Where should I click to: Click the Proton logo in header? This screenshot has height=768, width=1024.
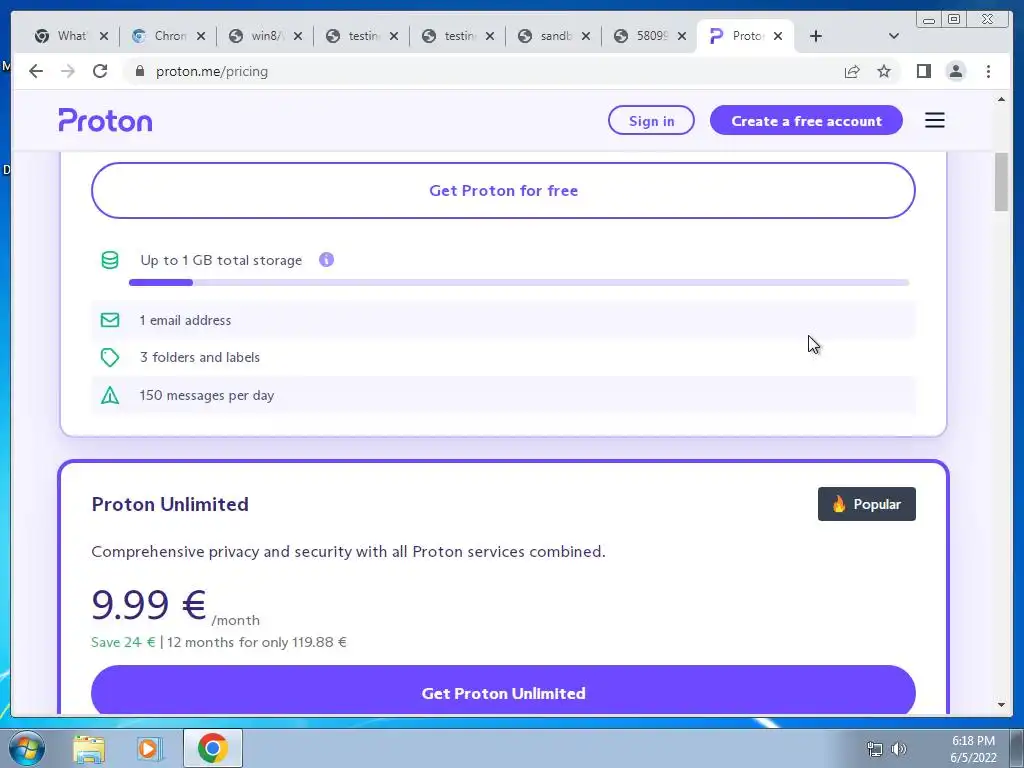105,120
